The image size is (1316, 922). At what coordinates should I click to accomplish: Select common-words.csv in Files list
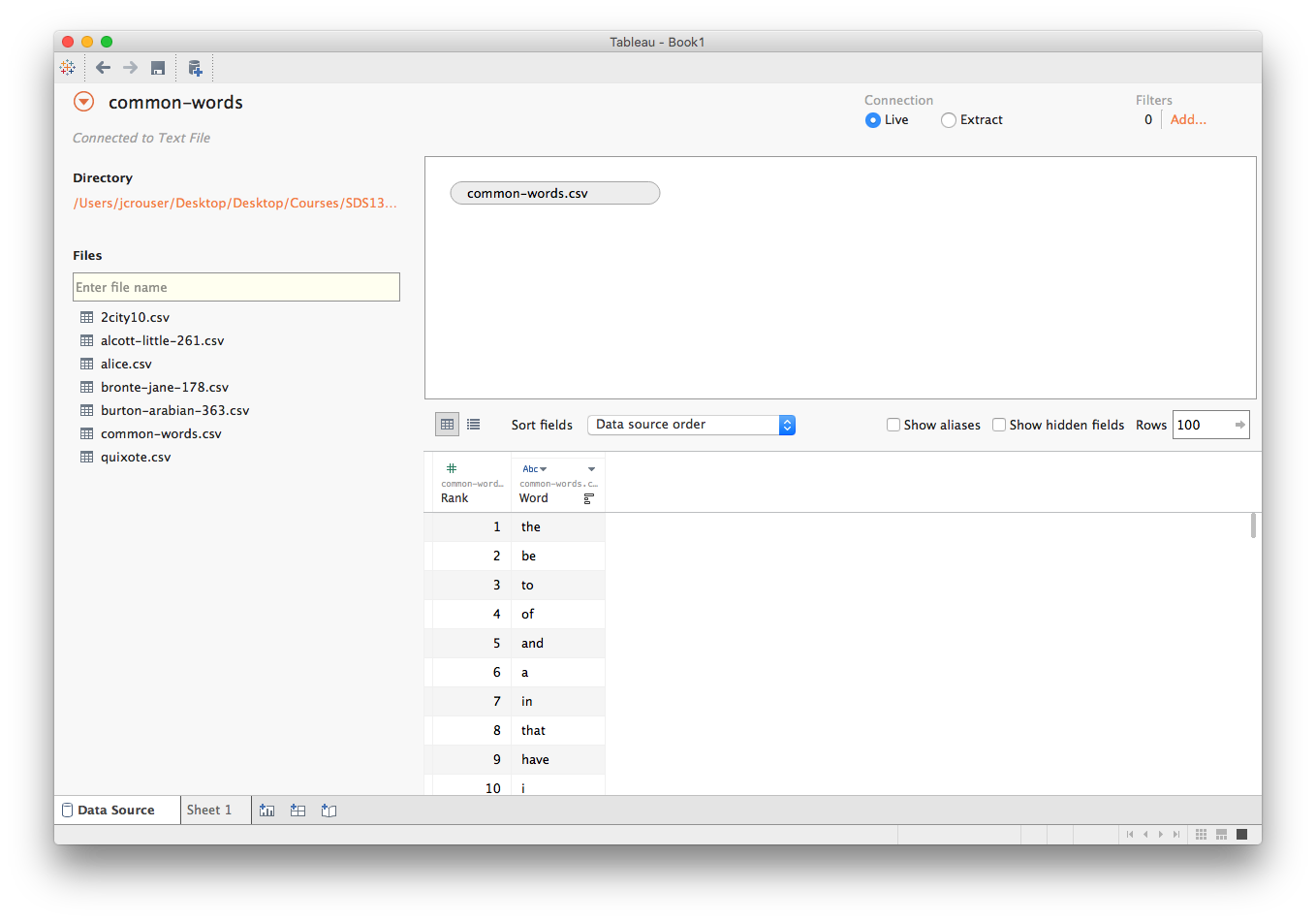click(161, 433)
